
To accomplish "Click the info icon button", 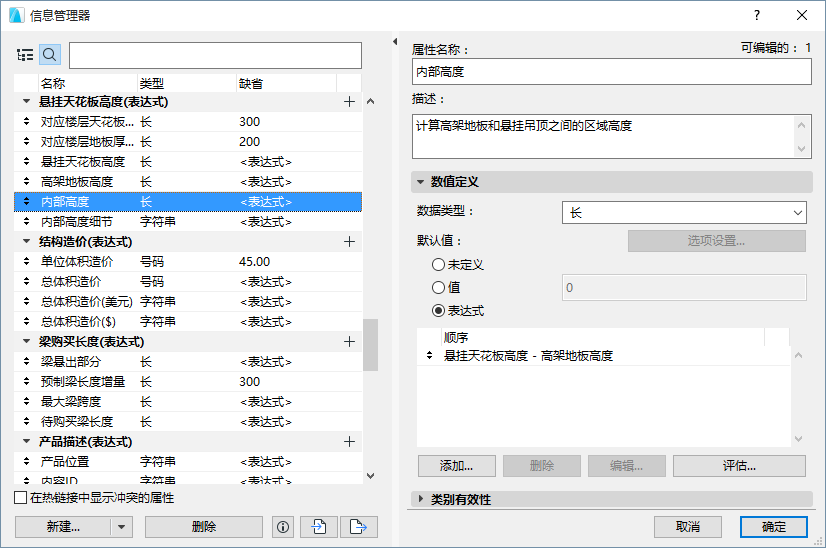I will click(x=283, y=527).
